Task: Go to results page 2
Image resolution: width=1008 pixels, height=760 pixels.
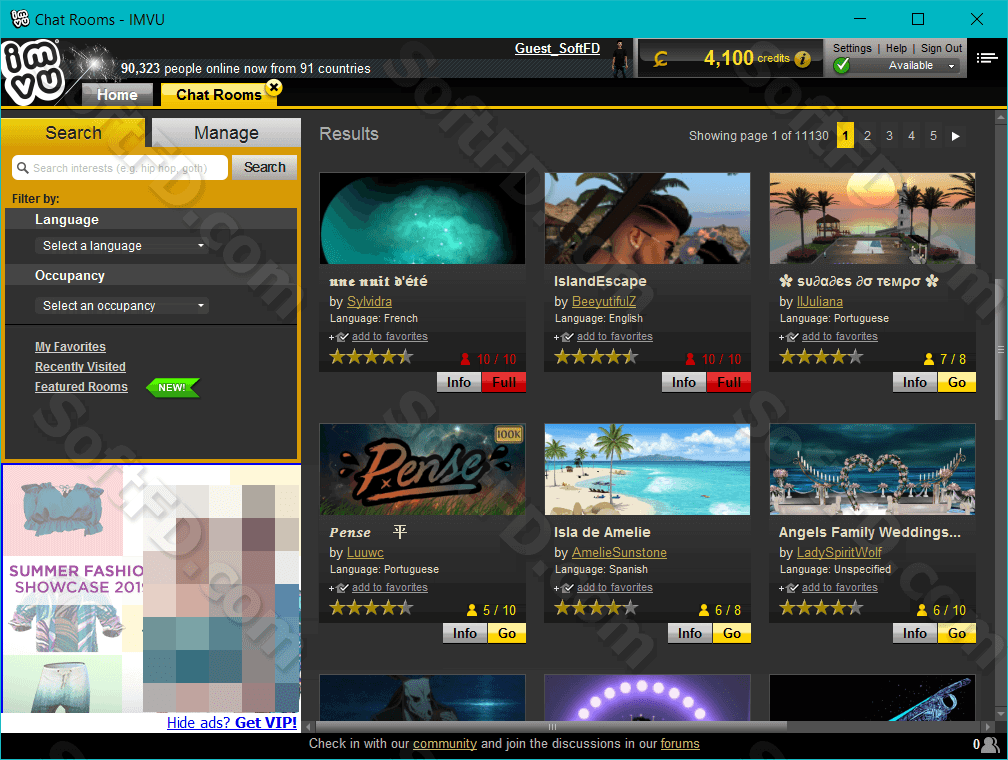Action: click(x=867, y=136)
